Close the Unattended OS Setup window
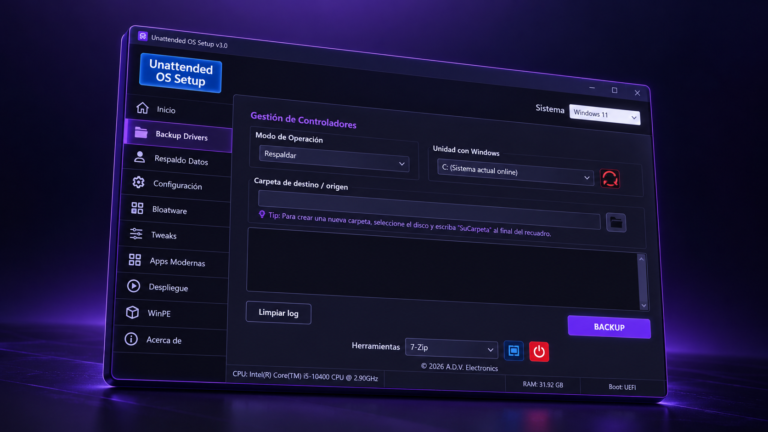Screen dimensions: 768x432 coord(637,93)
